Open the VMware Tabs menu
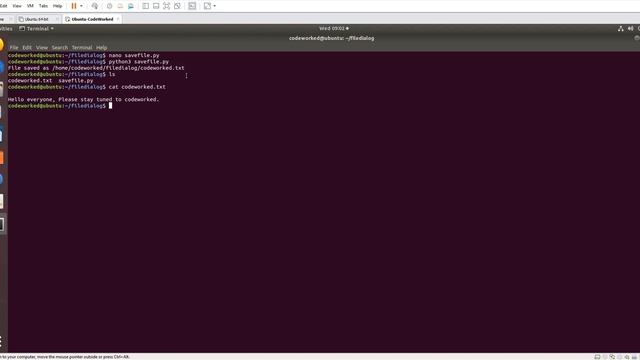This screenshot has width=640, height=360. (43, 6)
